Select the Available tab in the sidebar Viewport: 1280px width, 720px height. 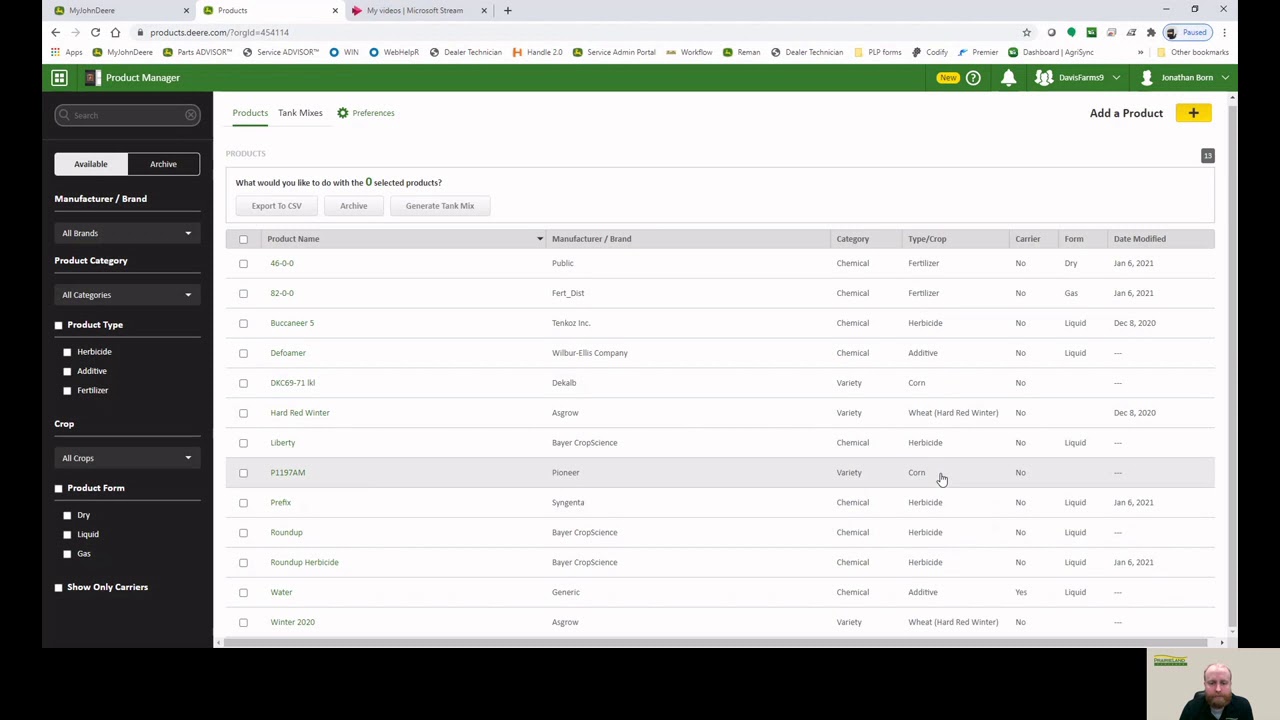coord(91,164)
